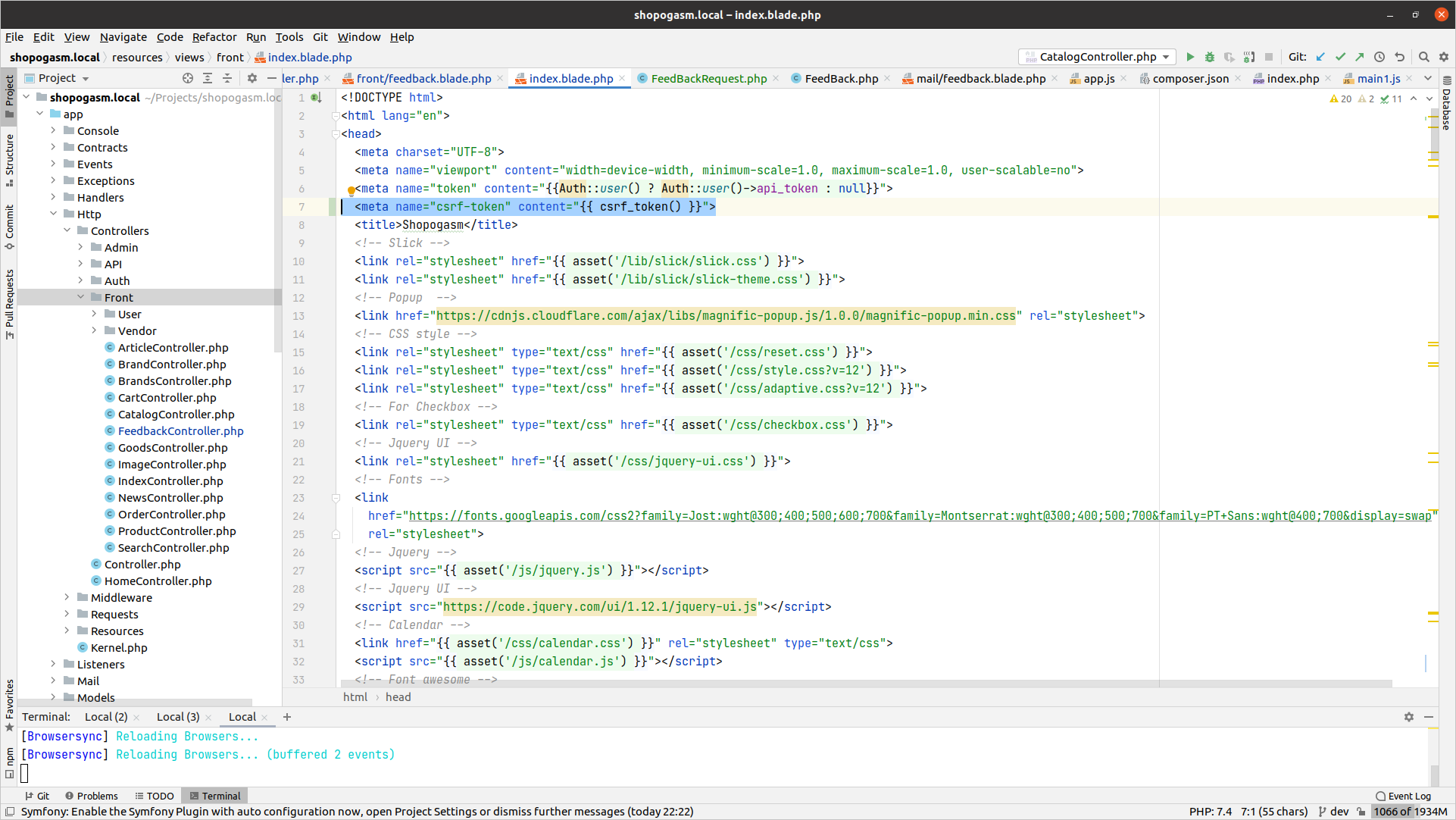Viewport: 1456px width, 820px height.
Task: Add a new terminal session tab
Action: [287, 717]
